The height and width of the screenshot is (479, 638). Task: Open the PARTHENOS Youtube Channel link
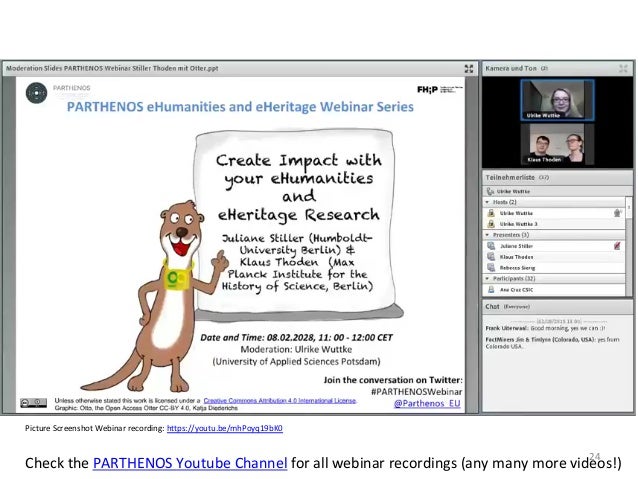pos(190,463)
